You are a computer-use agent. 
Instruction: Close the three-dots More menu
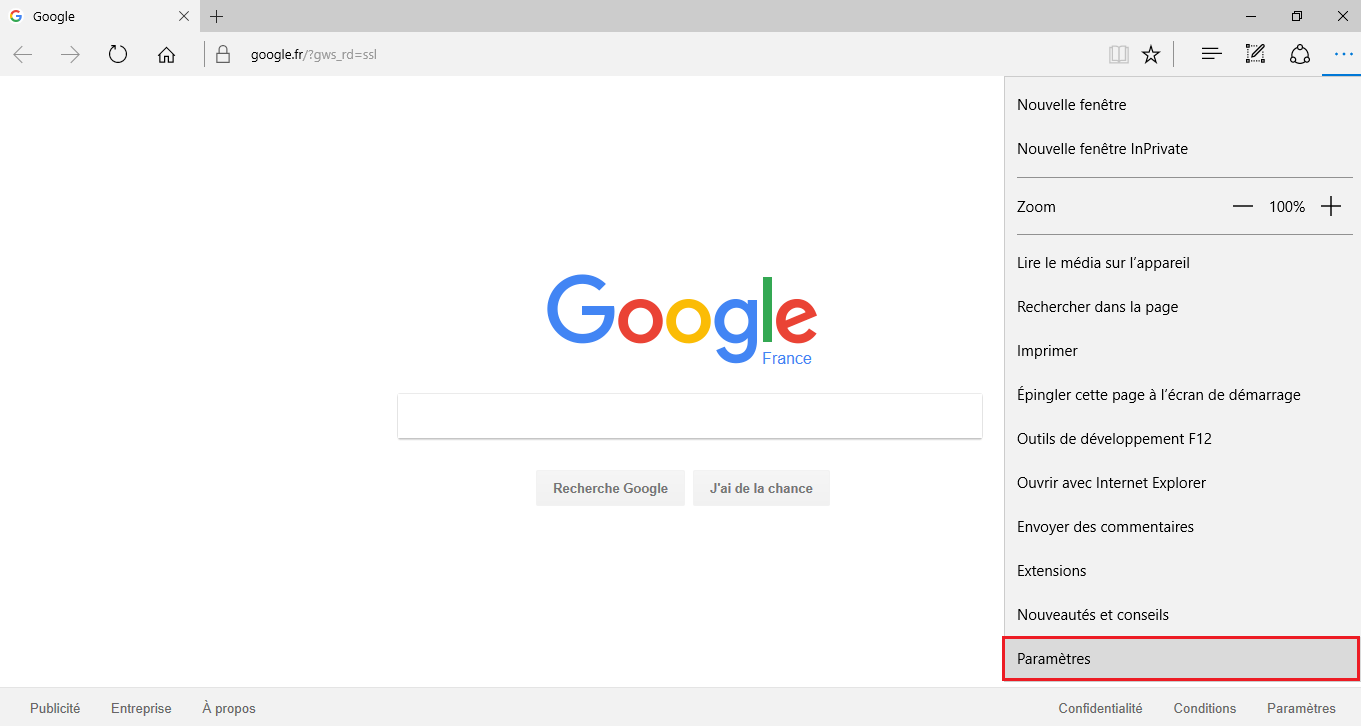pos(1342,54)
